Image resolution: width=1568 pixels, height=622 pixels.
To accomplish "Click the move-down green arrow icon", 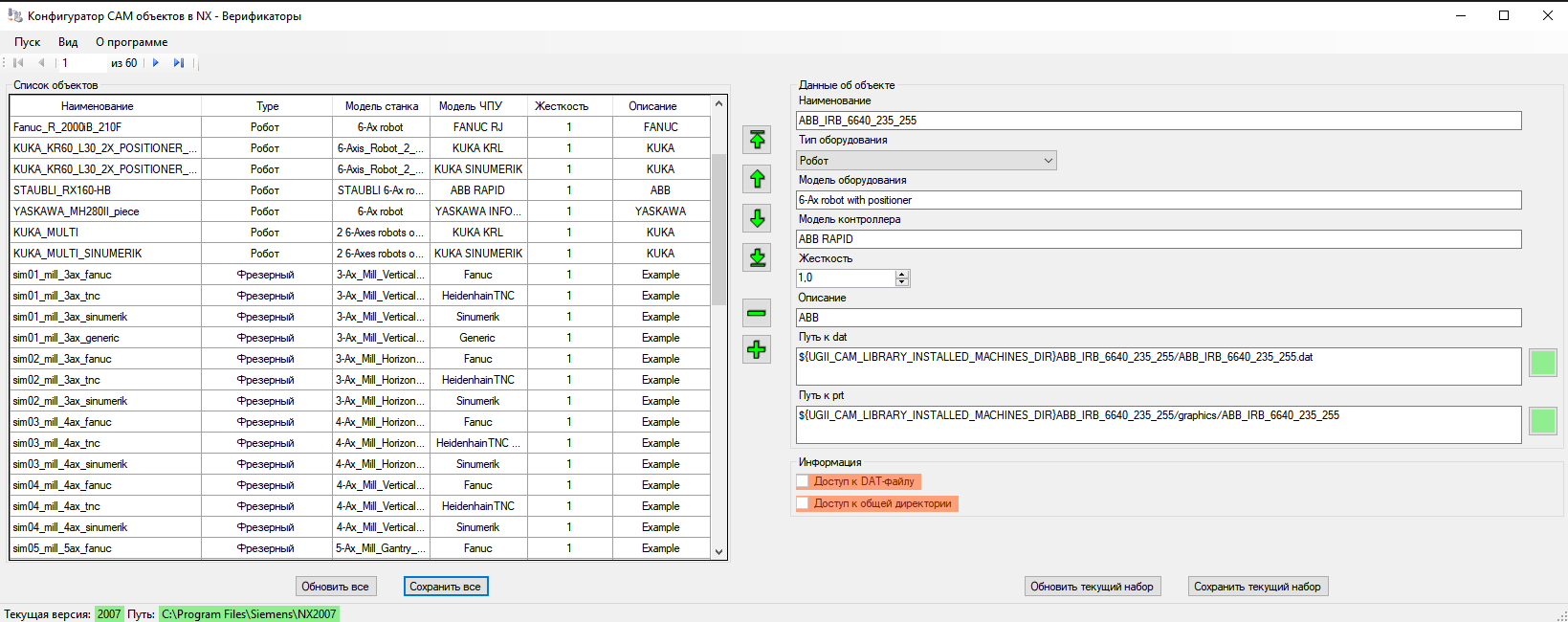I will tap(757, 218).
